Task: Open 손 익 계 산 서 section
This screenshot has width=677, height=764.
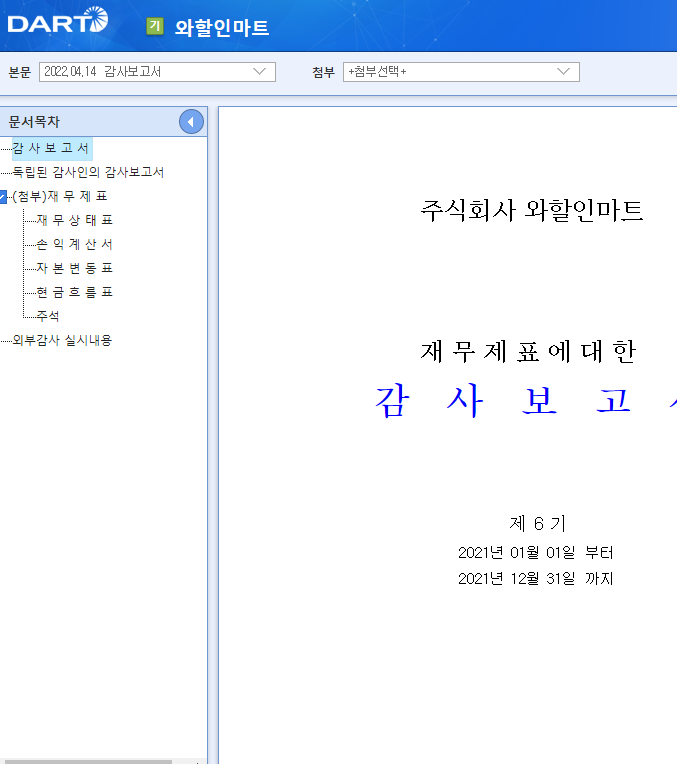Action: [x=75, y=244]
